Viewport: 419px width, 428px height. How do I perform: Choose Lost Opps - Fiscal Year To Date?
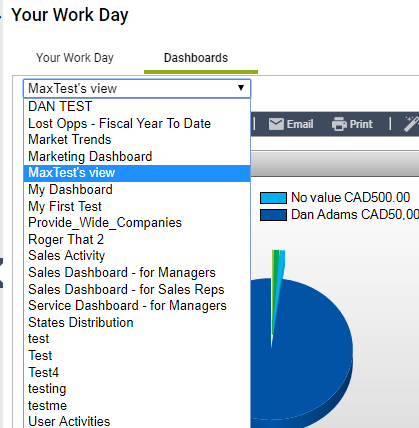[137, 123]
